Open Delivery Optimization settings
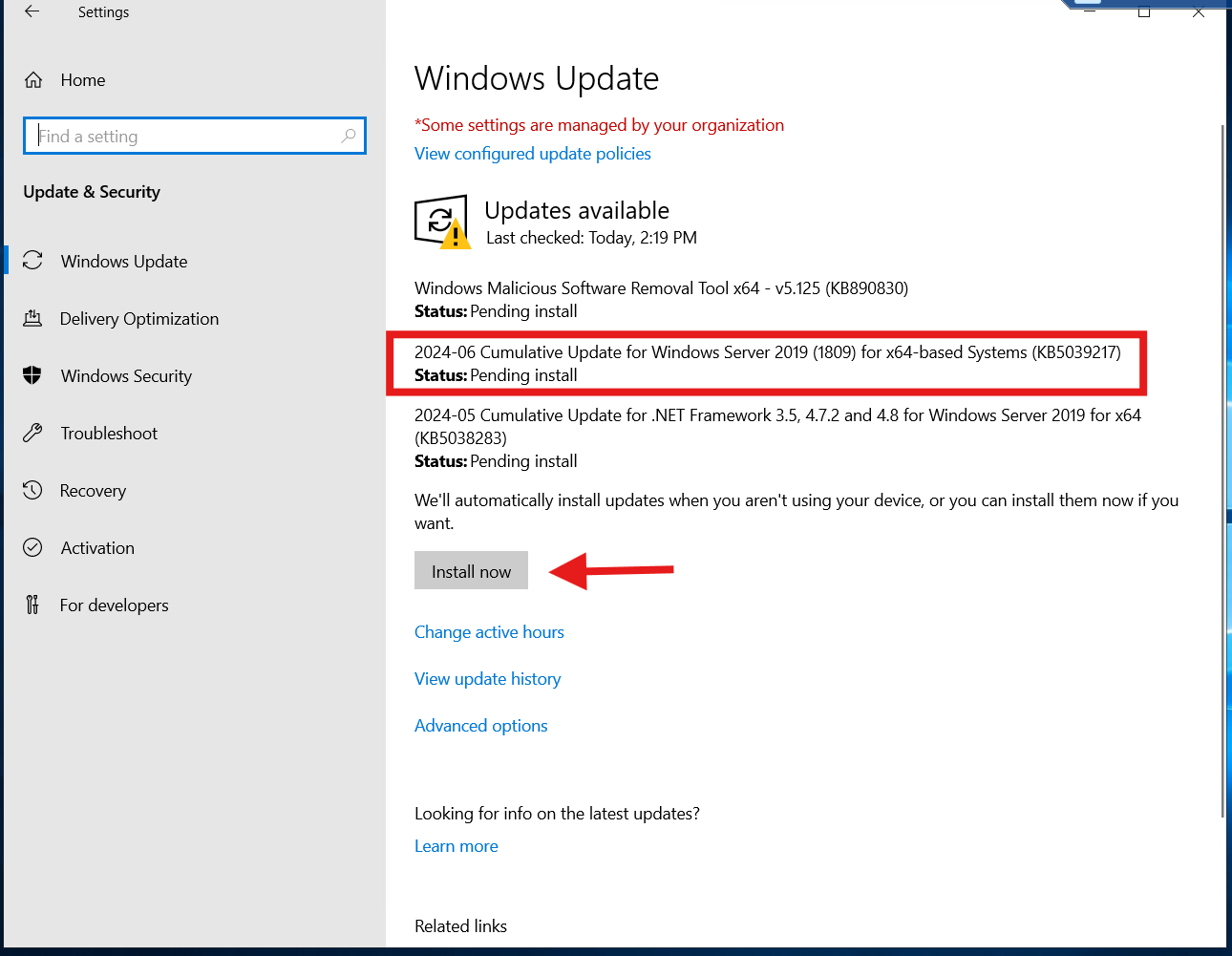Image resolution: width=1232 pixels, height=956 pixels. 139,319
